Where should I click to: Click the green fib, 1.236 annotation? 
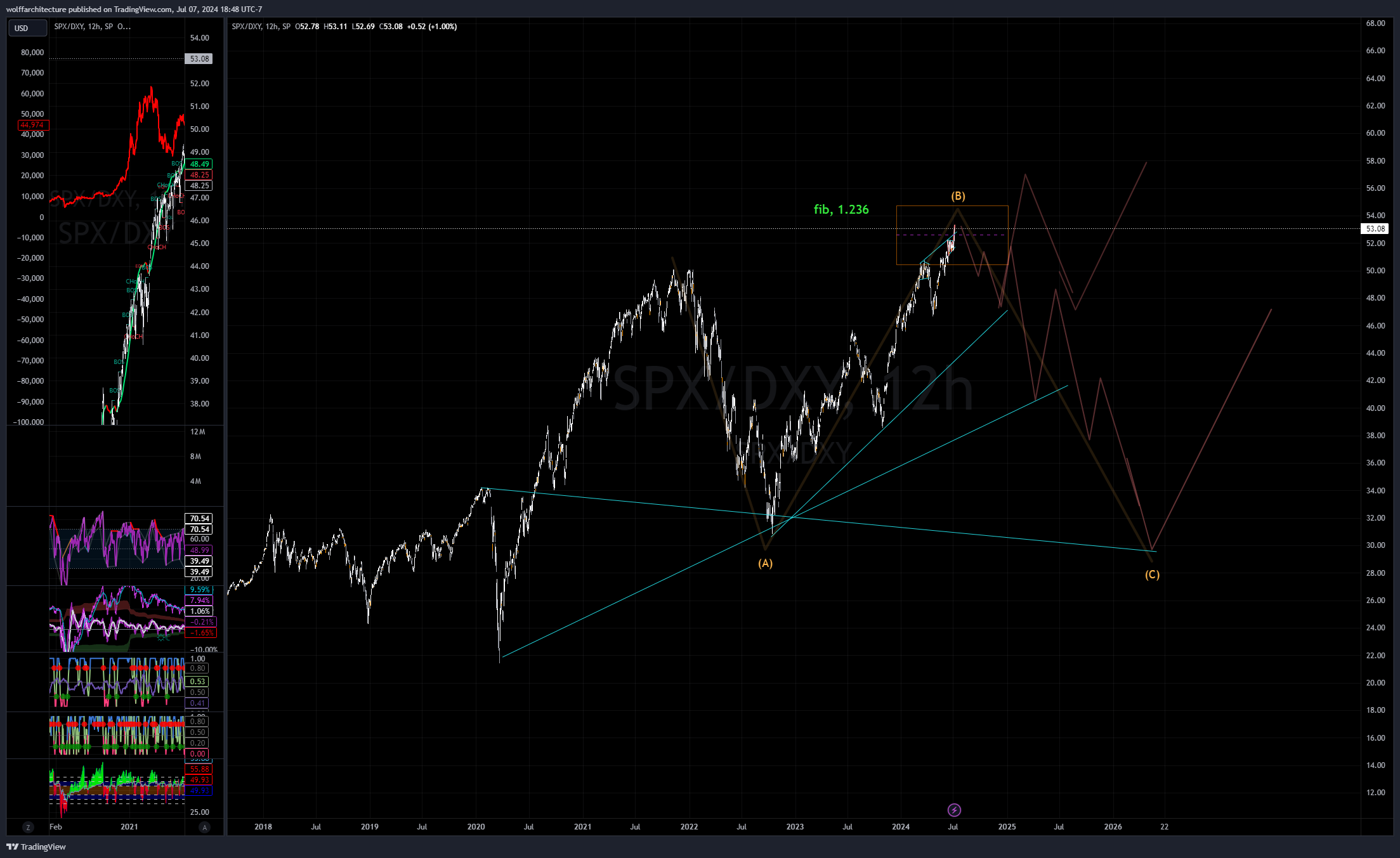pos(841,209)
